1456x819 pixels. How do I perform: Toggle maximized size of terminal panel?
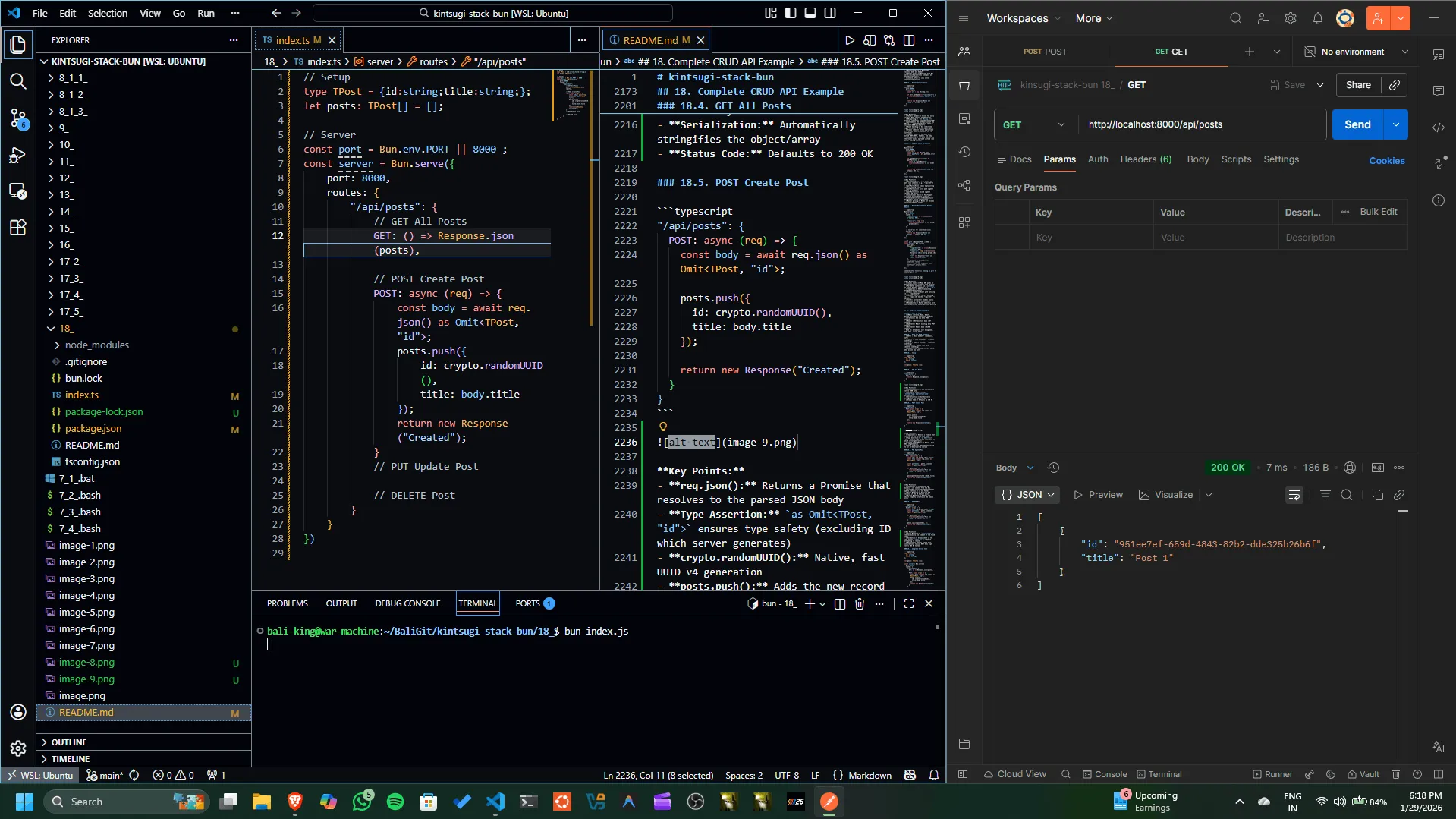point(908,604)
